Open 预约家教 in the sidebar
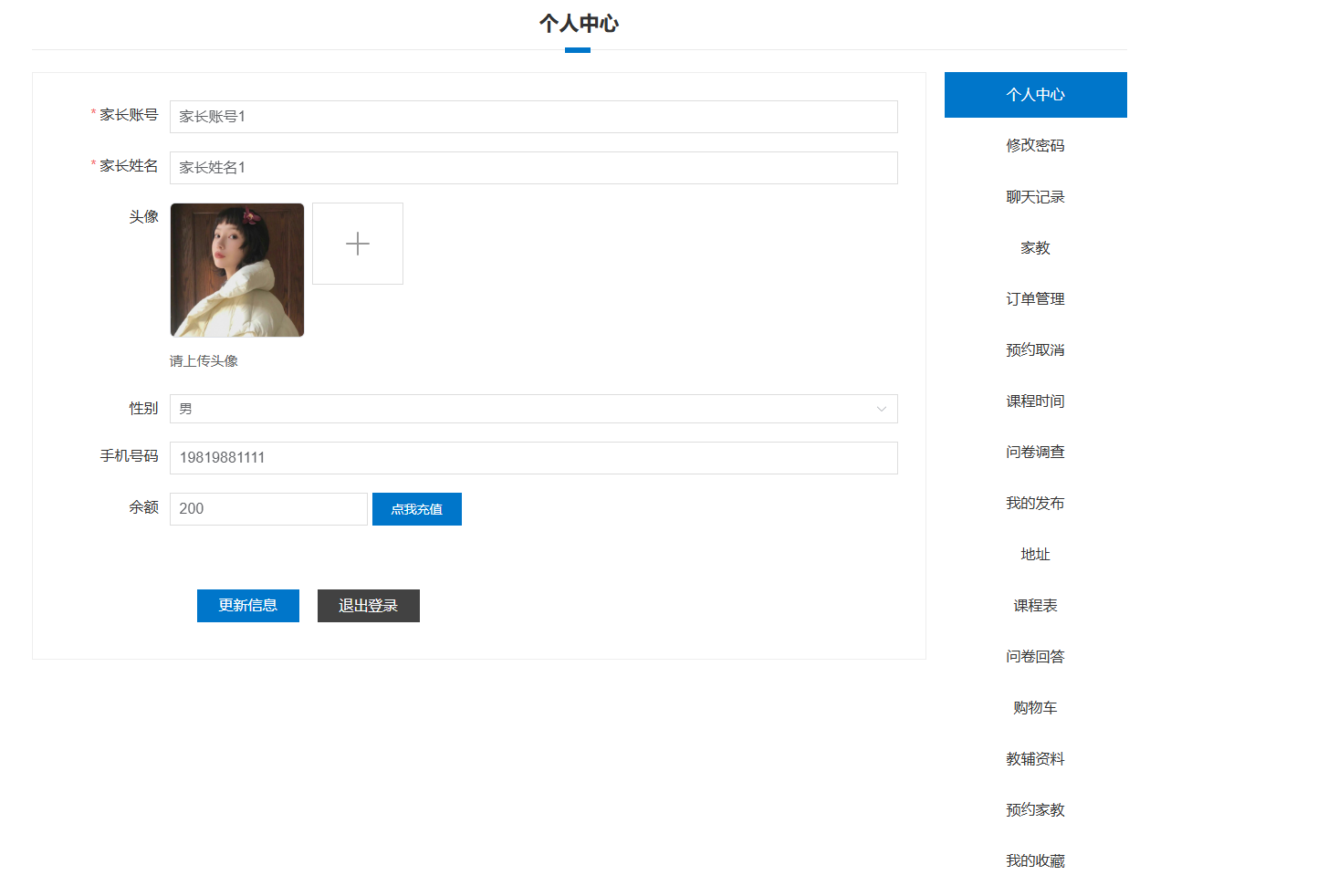Image resolution: width=1328 pixels, height=896 pixels. click(x=1035, y=810)
